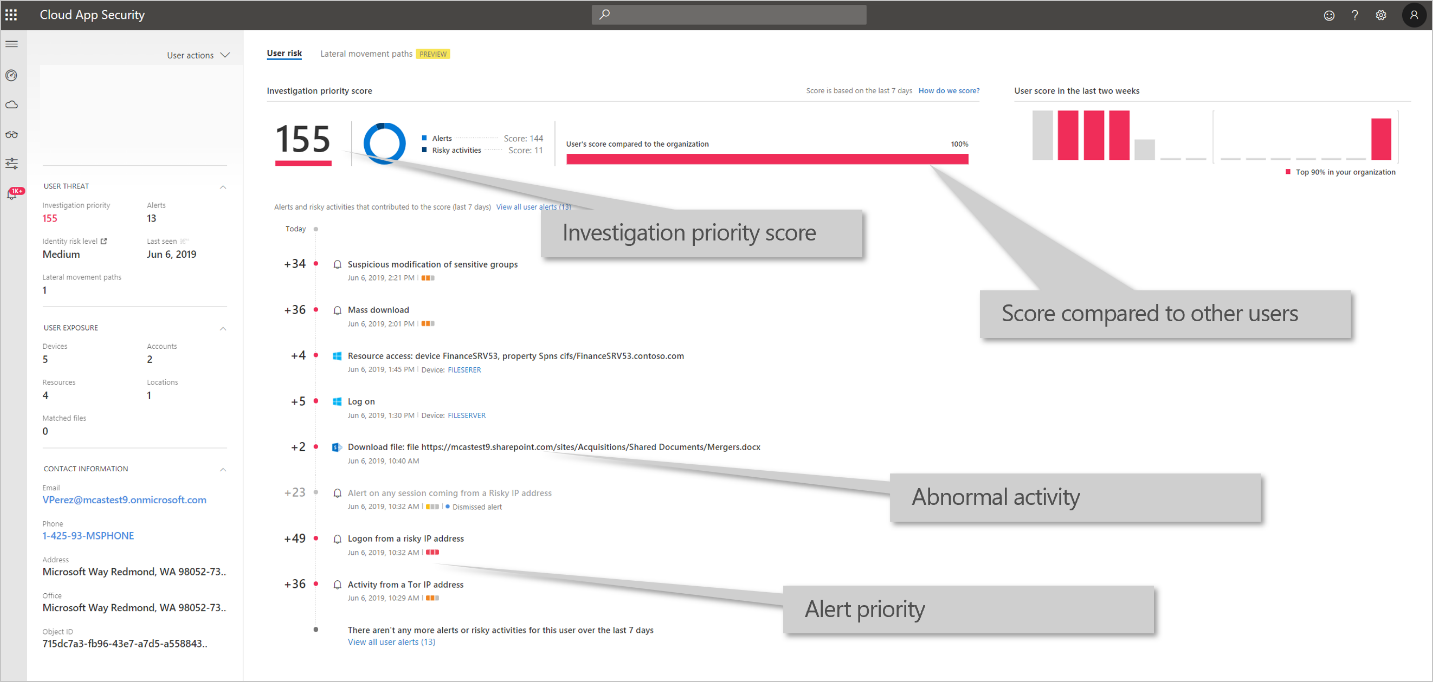Open the Log on activity entry

(361, 402)
